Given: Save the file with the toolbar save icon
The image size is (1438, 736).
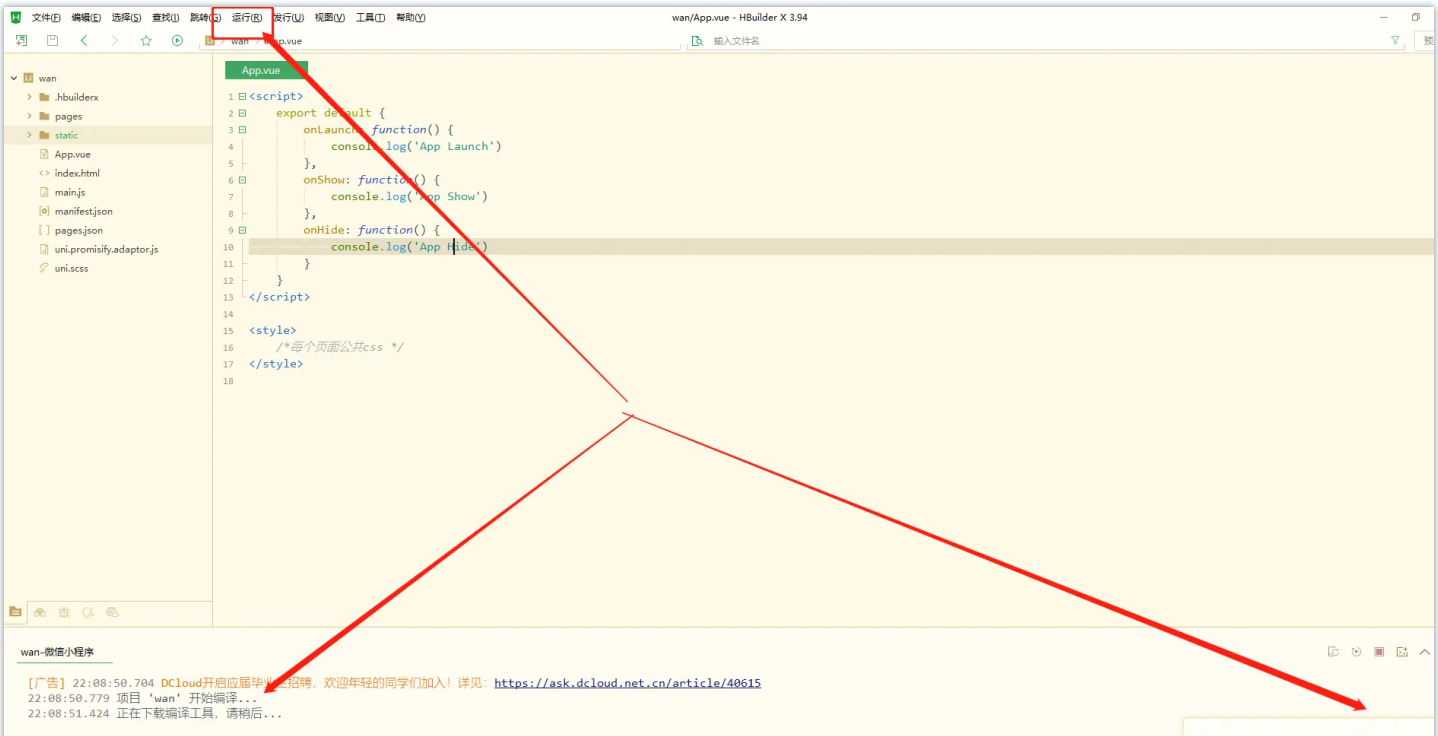Looking at the screenshot, I should [53, 41].
